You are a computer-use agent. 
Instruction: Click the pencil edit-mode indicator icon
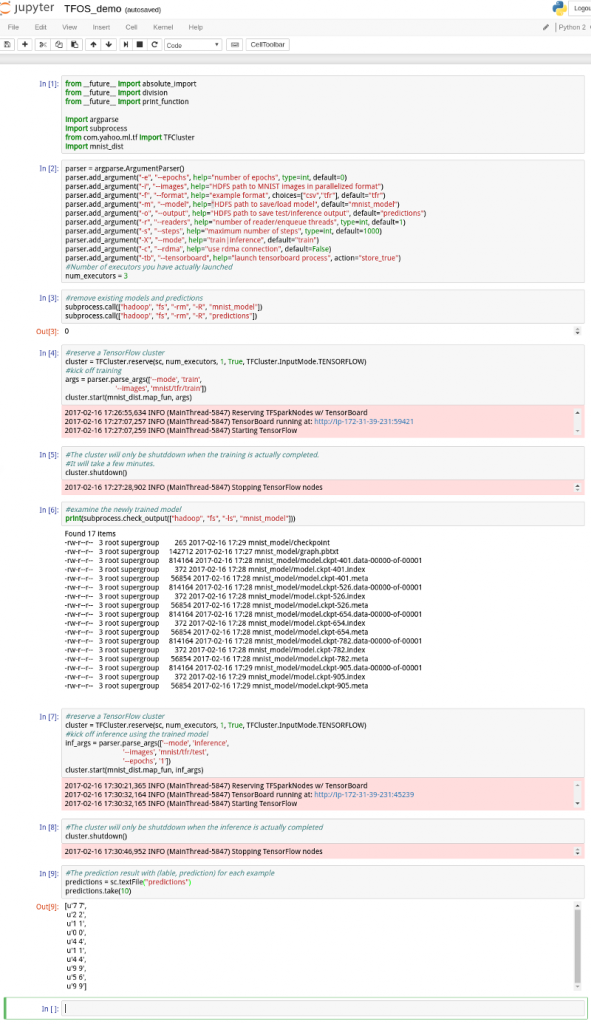546,27
